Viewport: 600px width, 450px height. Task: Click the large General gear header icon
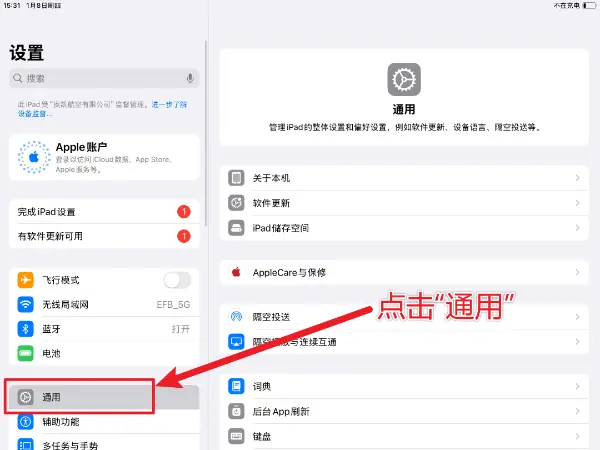[x=404, y=80]
